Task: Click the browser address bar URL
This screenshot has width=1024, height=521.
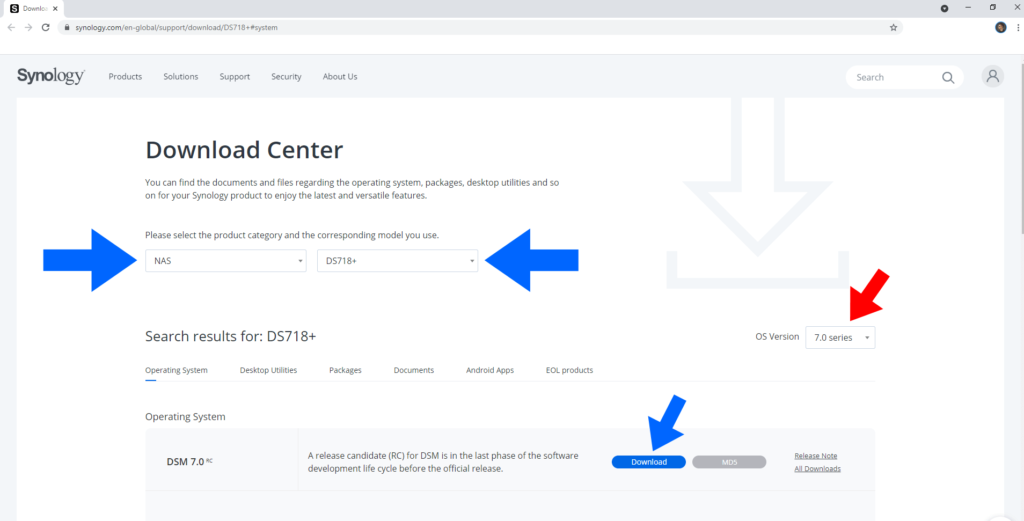Action: tap(176, 27)
